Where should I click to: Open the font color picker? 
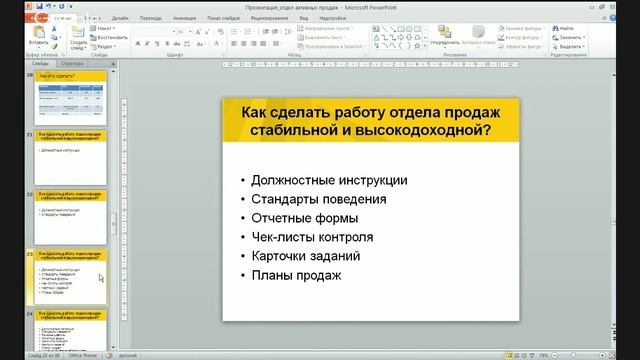217,44
